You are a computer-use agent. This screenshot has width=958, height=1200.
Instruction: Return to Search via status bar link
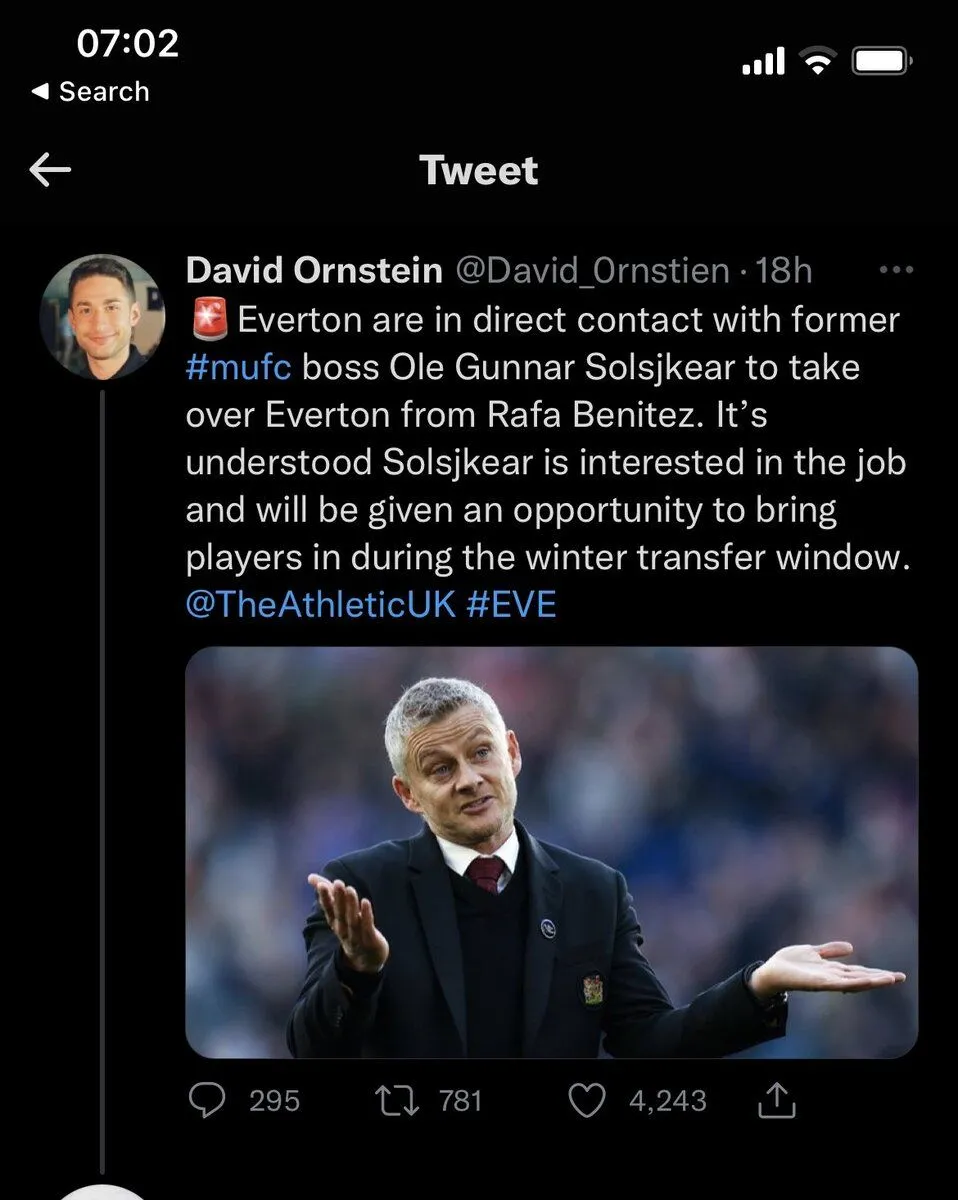(91, 92)
